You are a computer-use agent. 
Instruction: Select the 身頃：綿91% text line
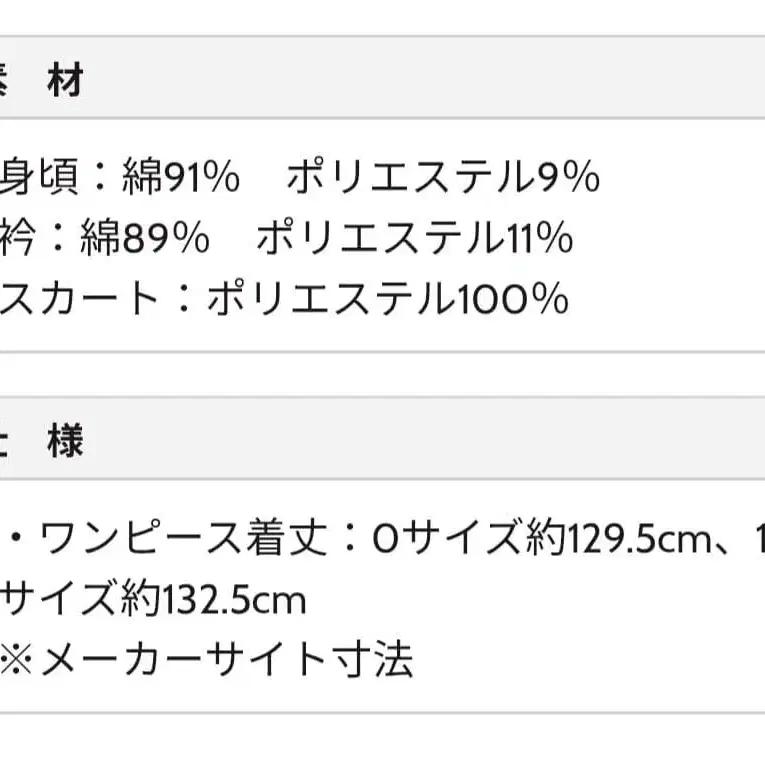[x=120, y=177]
